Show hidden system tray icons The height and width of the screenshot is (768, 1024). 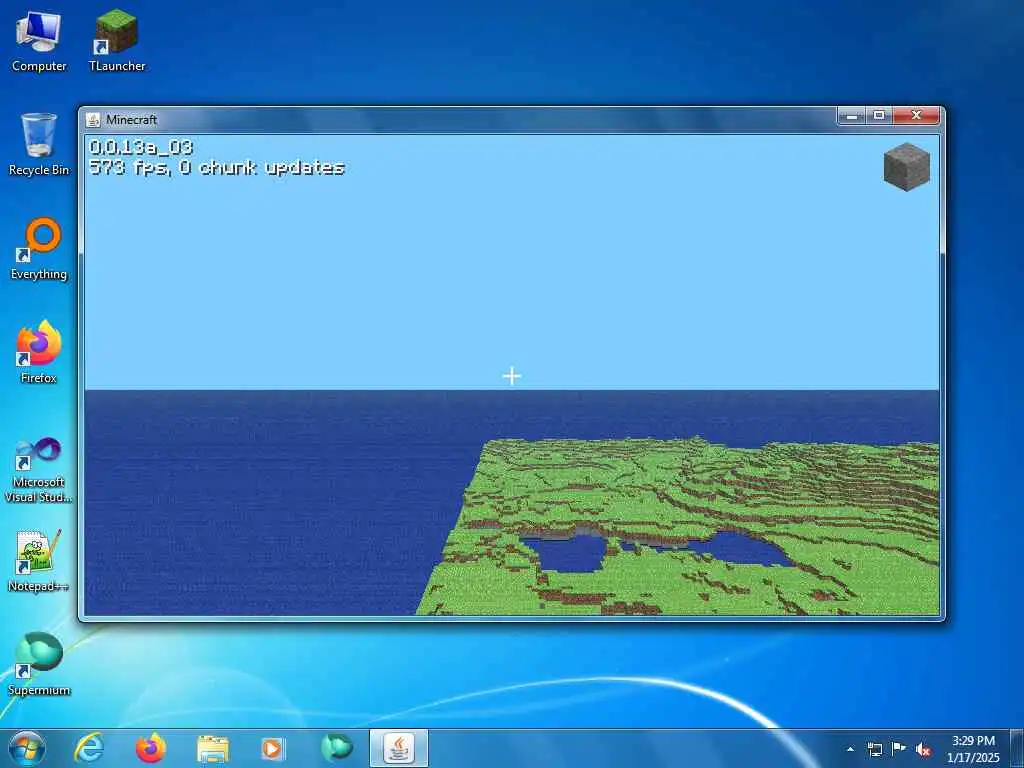pyautogui.click(x=850, y=749)
